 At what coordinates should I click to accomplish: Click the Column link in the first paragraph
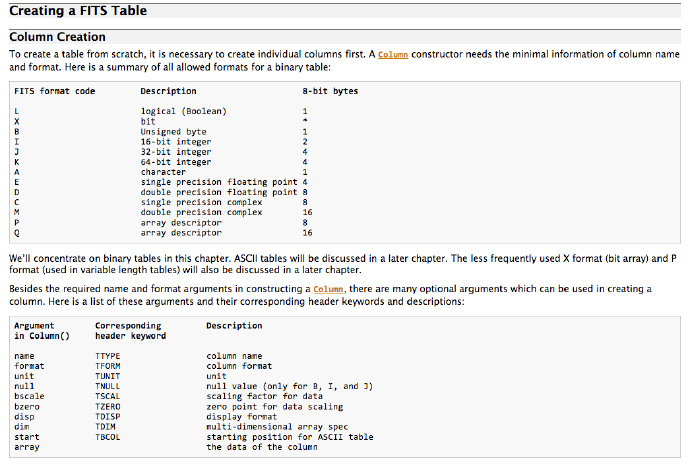(394, 54)
